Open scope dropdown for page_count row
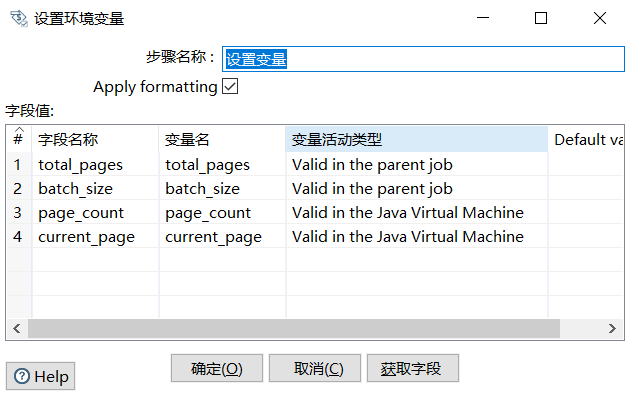The height and width of the screenshot is (396, 630). (x=417, y=212)
